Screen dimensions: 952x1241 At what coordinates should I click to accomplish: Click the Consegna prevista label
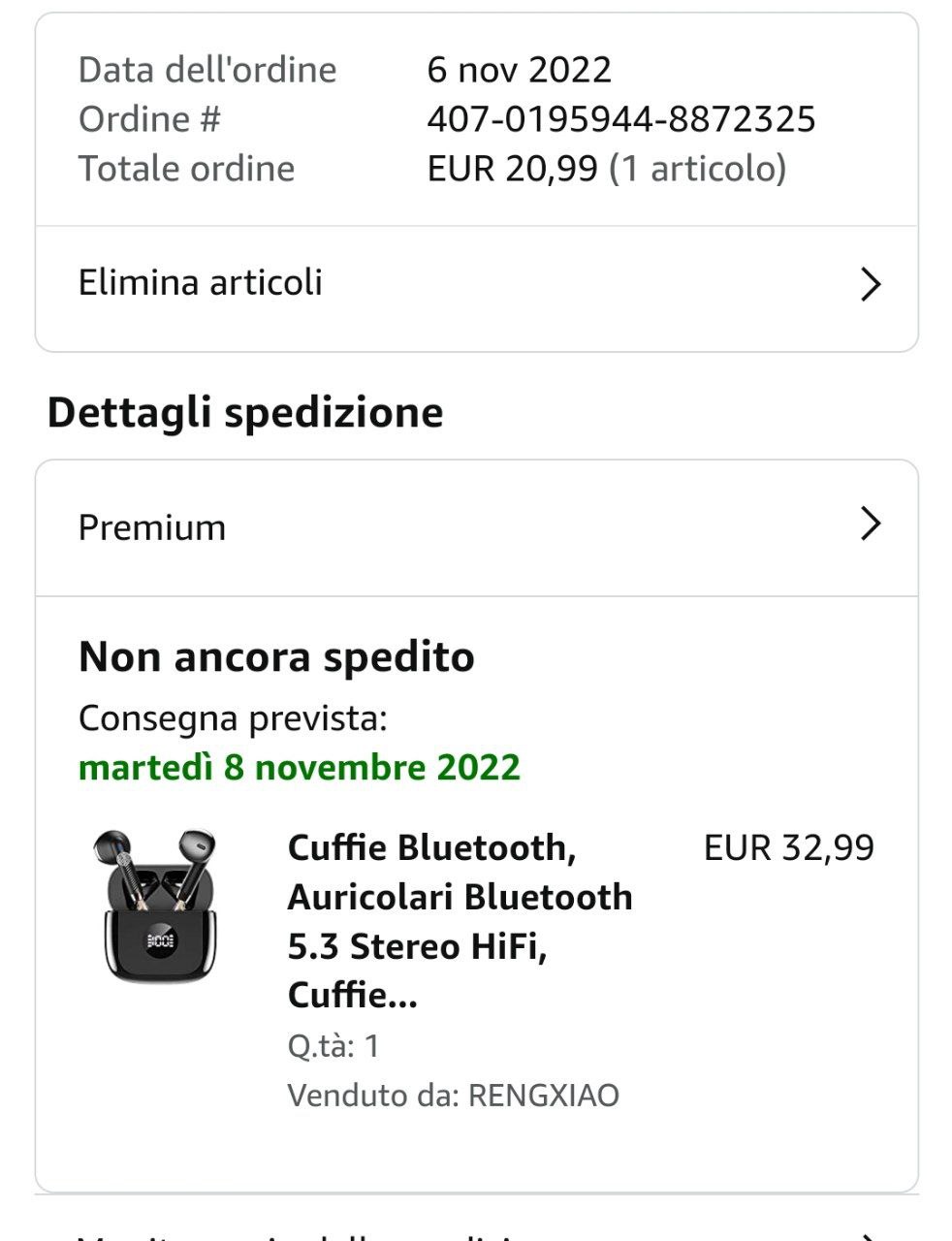(x=233, y=718)
